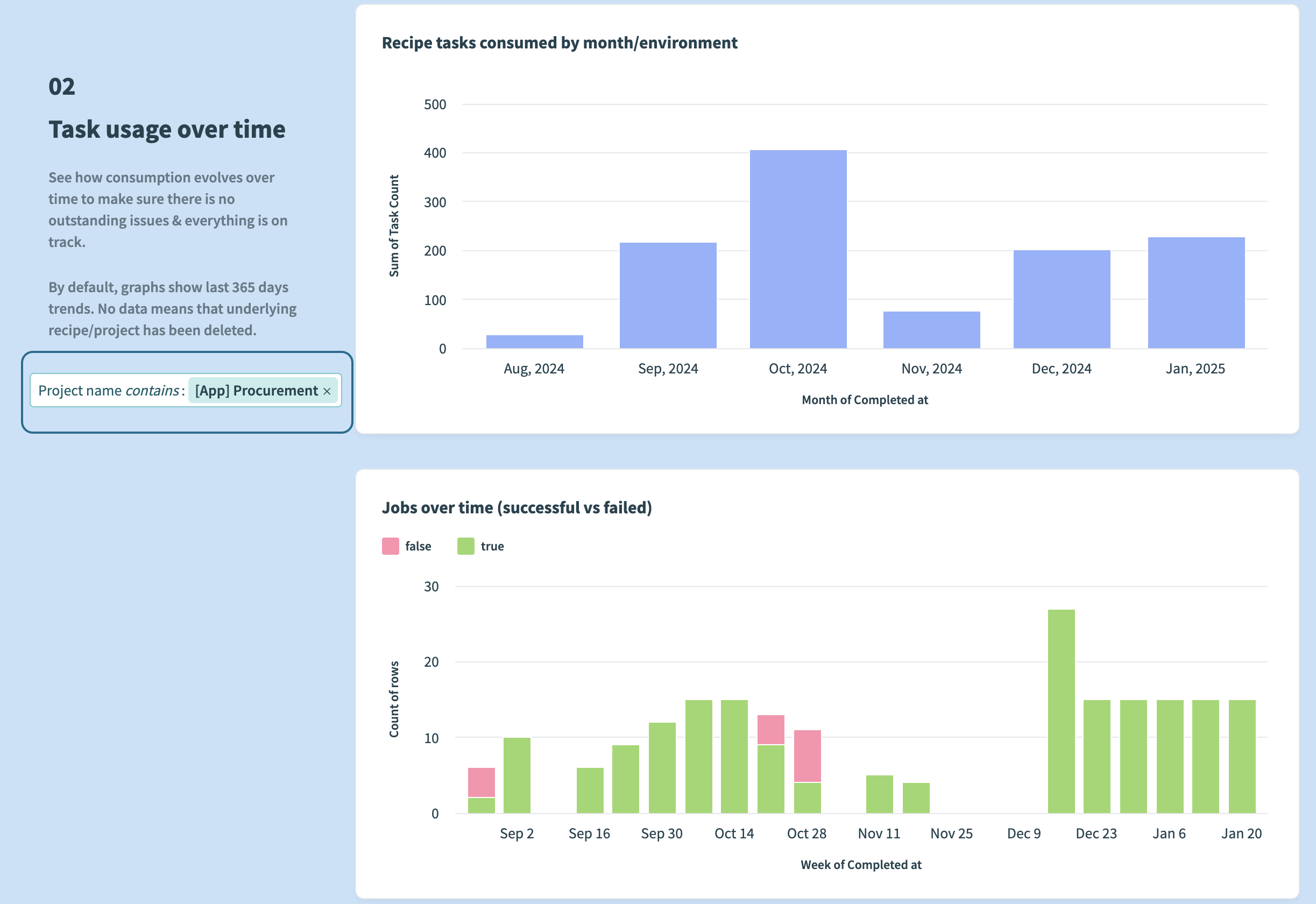This screenshot has width=1316, height=904.
Task: Click the Jan, 2025 task bar
Action: [1196, 293]
